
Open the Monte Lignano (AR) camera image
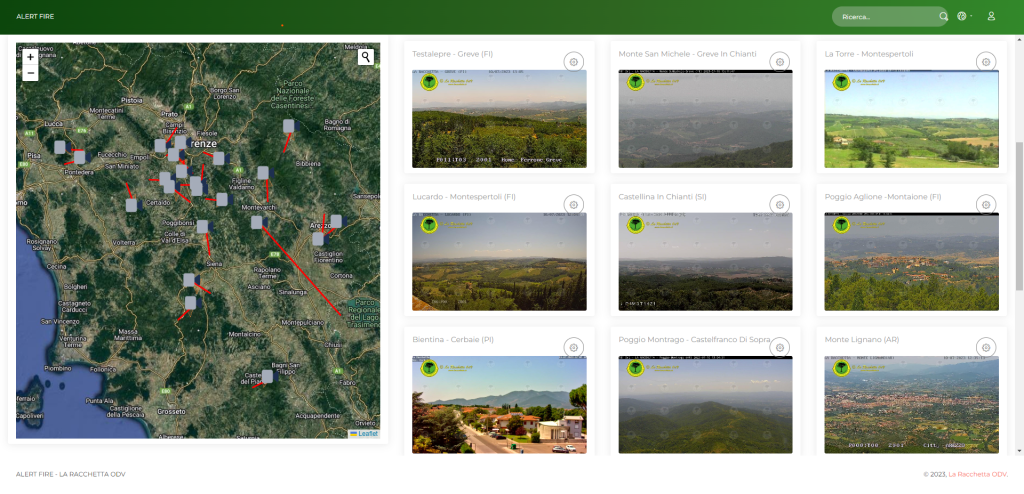coord(912,404)
